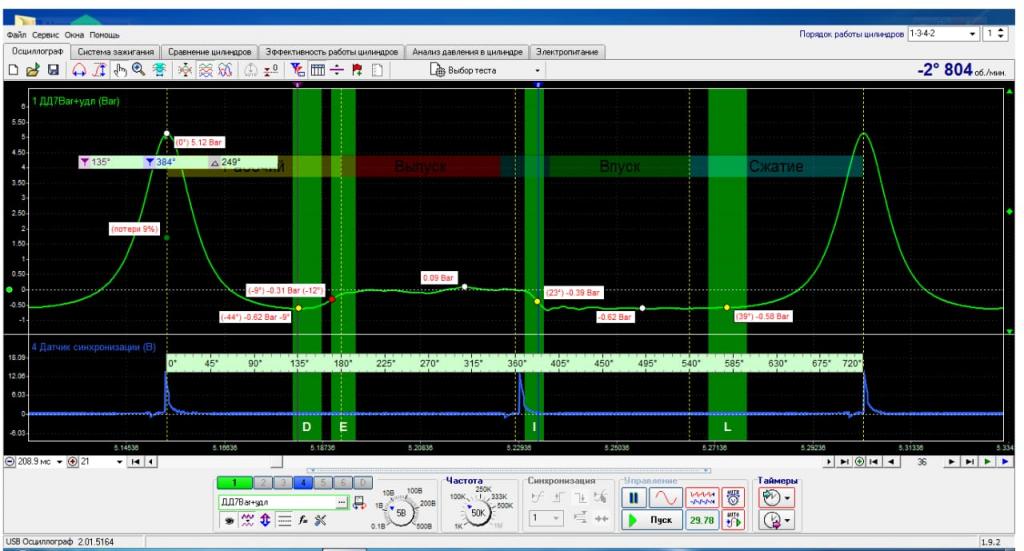Click the math function fx icon
Viewport: 1024px width, 551px height.
tap(303, 520)
